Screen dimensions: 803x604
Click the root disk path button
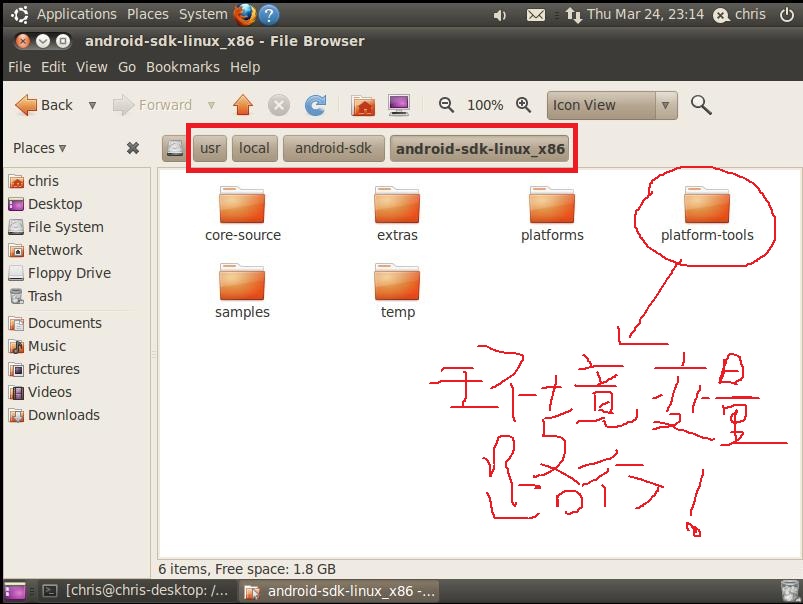pos(175,149)
